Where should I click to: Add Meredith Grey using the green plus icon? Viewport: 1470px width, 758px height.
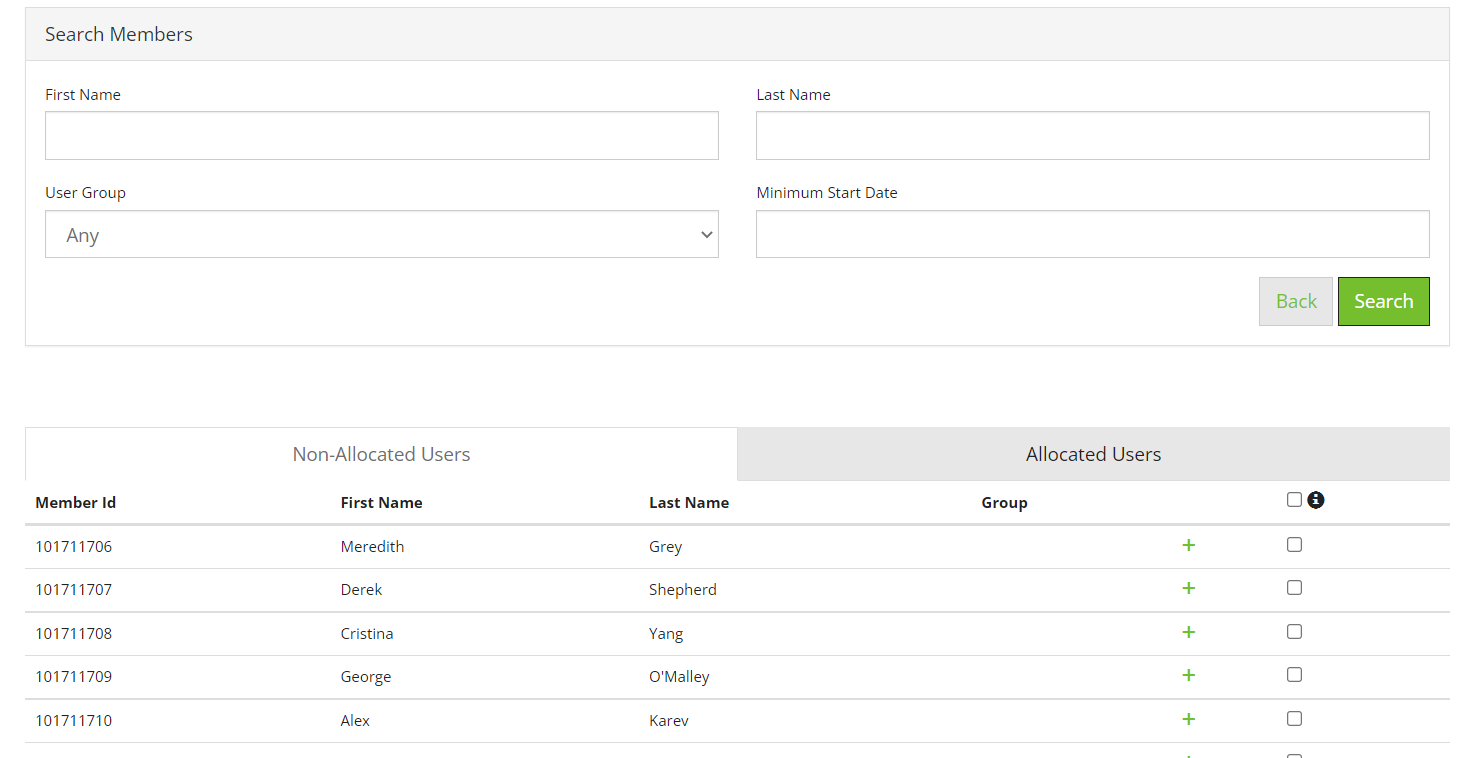pyautogui.click(x=1188, y=545)
